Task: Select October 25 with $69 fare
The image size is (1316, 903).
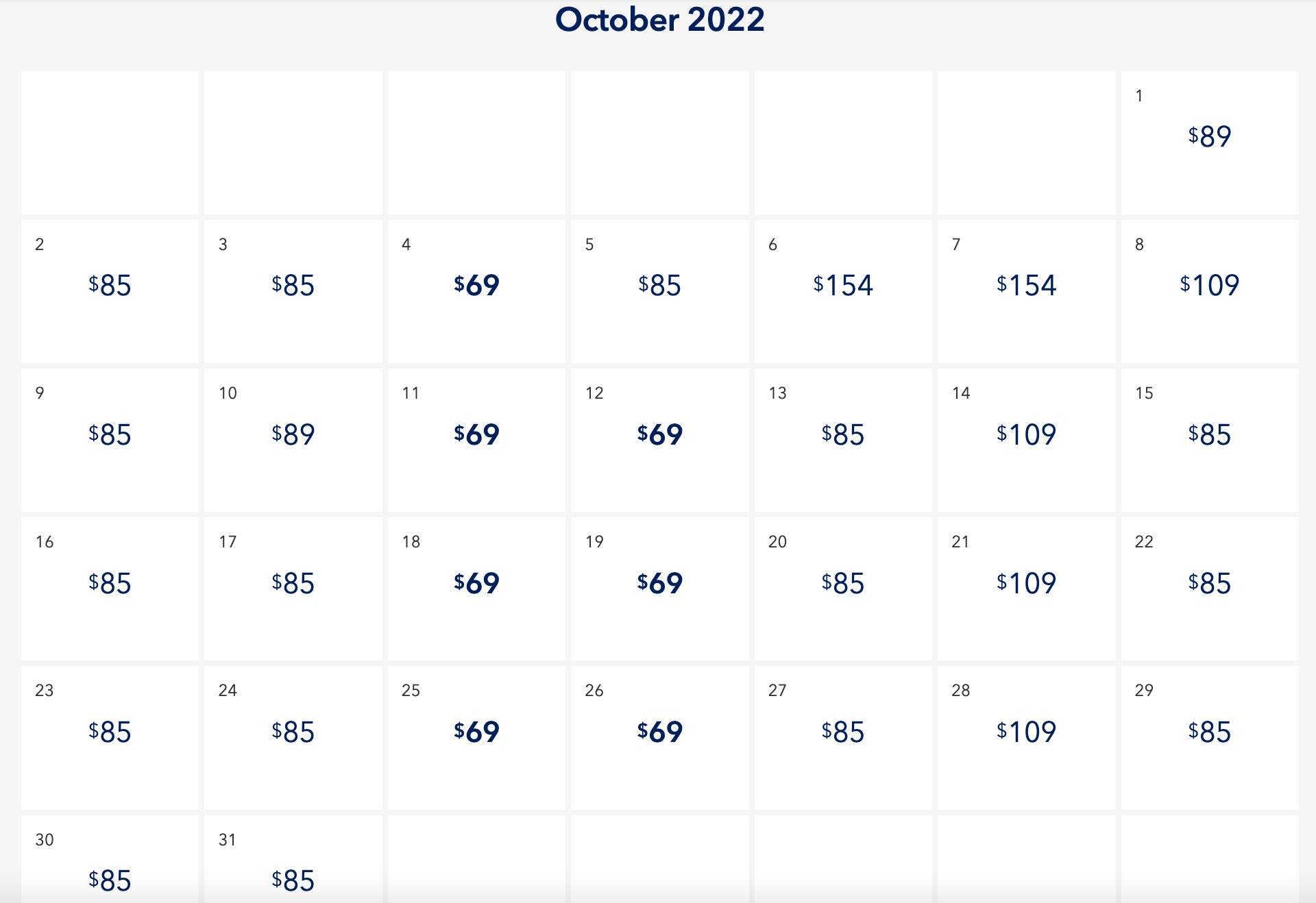Action: [476, 732]
